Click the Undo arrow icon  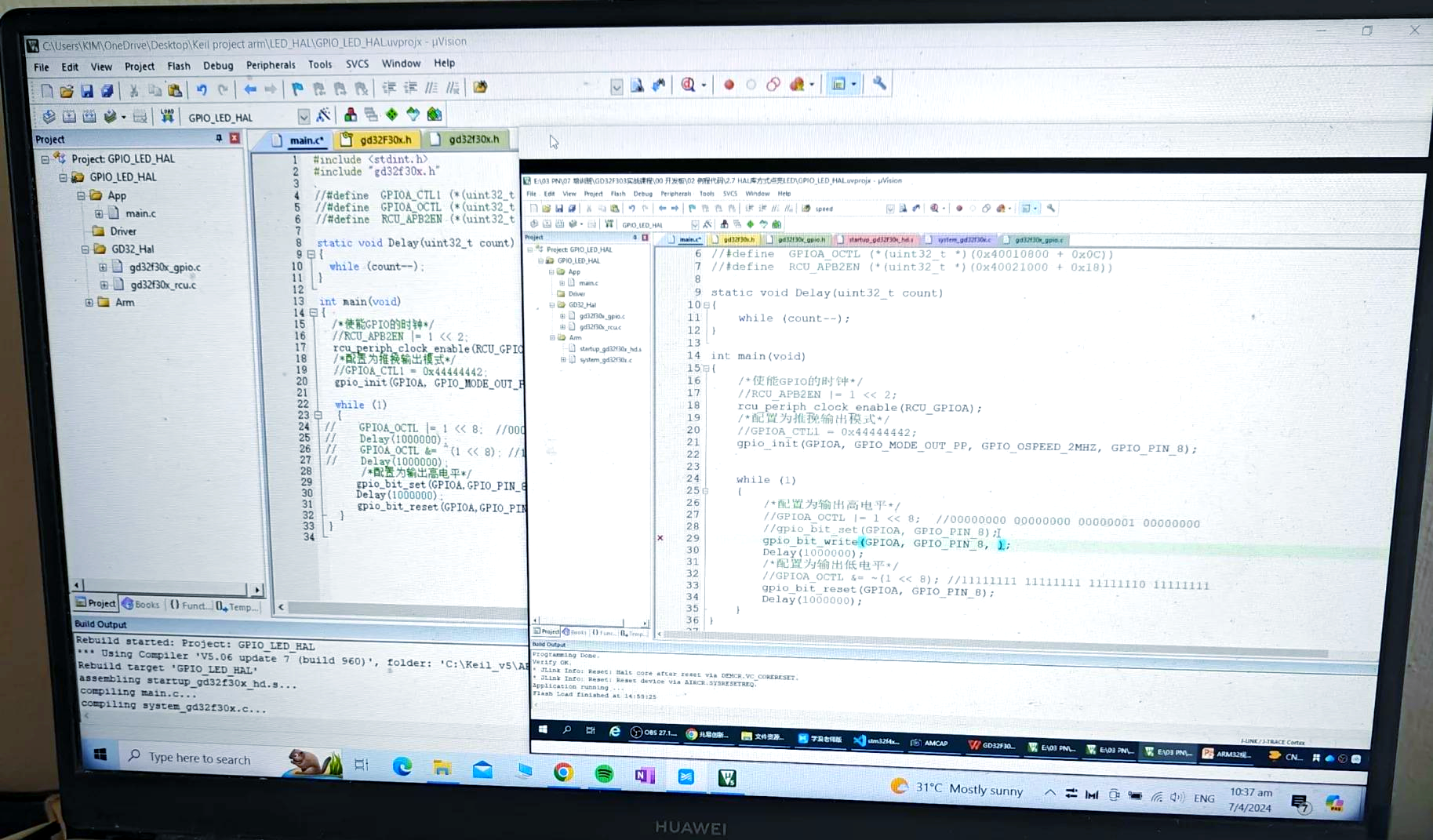click(x=202, y=90)
